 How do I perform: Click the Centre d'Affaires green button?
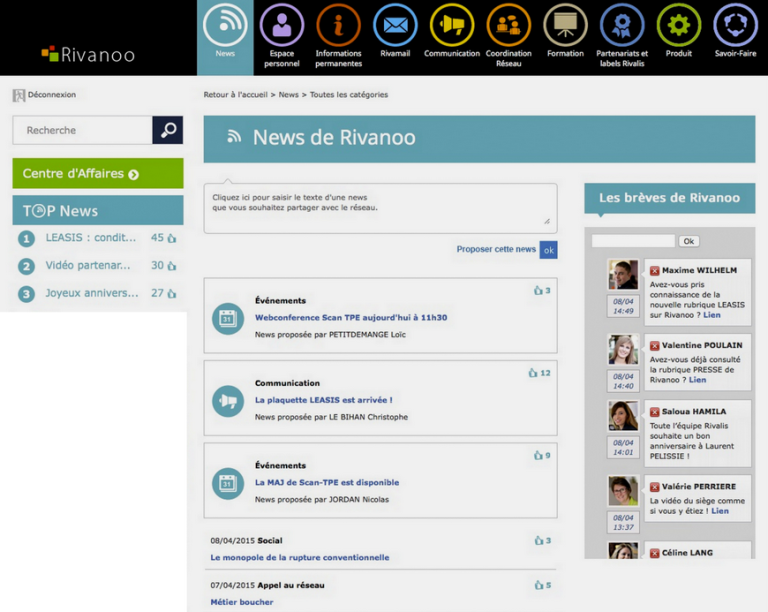tap(98, 173)
